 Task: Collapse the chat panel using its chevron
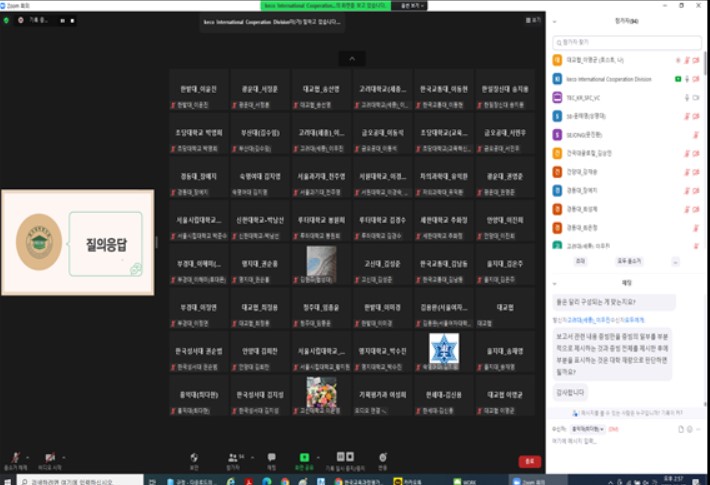point(557,283)
